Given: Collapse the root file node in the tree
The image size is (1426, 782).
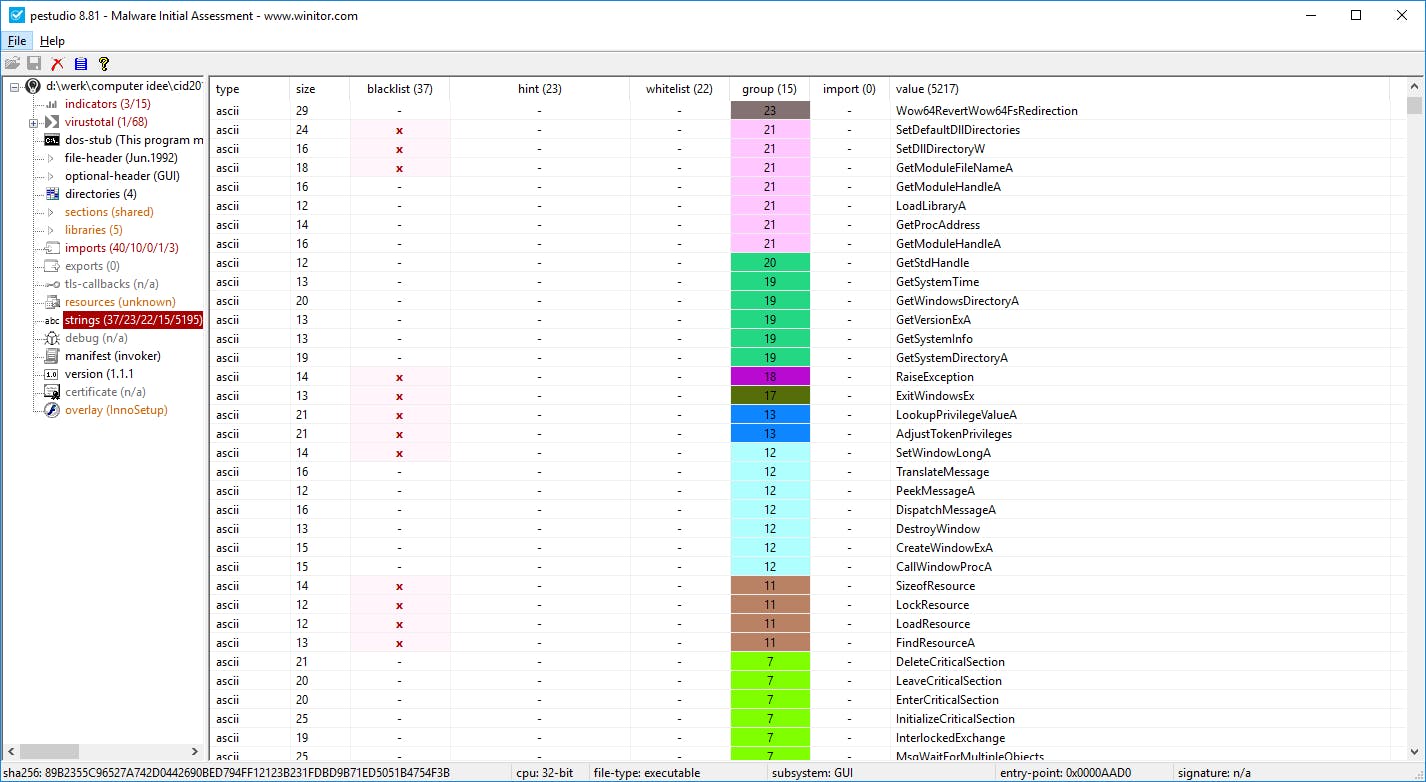Looking at the screenshot, I should tap(14, 85).
